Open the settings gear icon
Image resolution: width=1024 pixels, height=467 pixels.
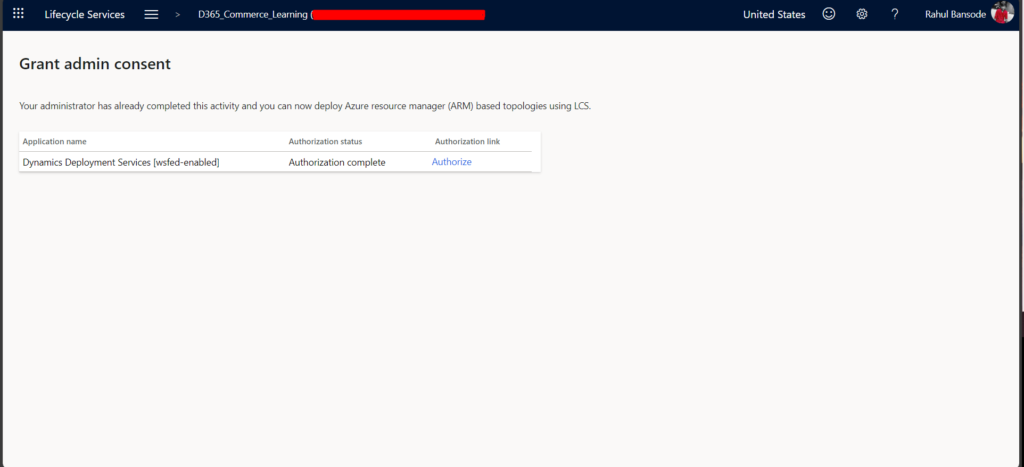point(862,14)
